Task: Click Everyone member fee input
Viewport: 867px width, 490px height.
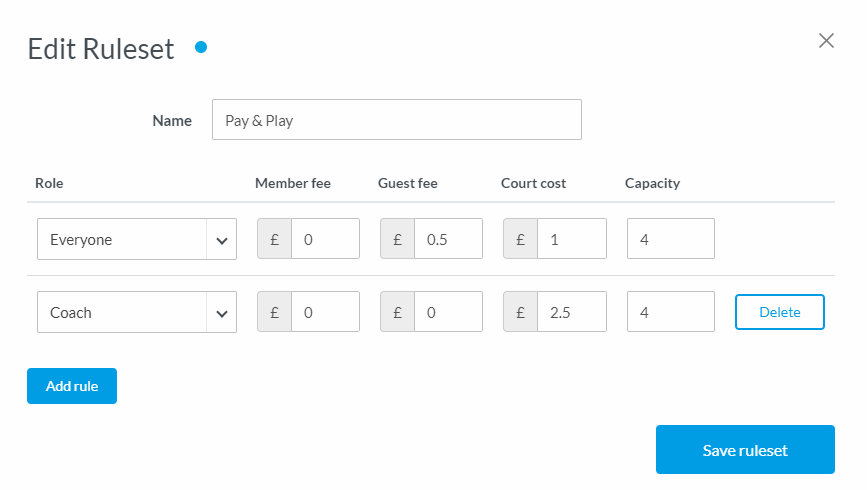Action: 325,240
